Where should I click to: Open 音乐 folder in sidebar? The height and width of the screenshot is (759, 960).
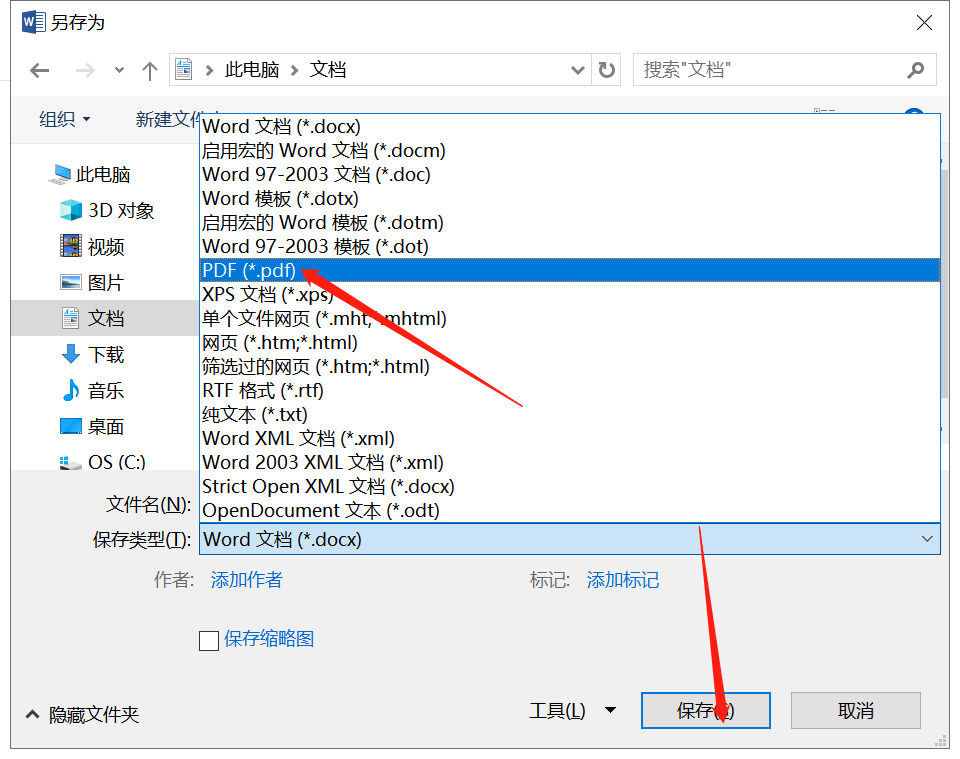92,390
